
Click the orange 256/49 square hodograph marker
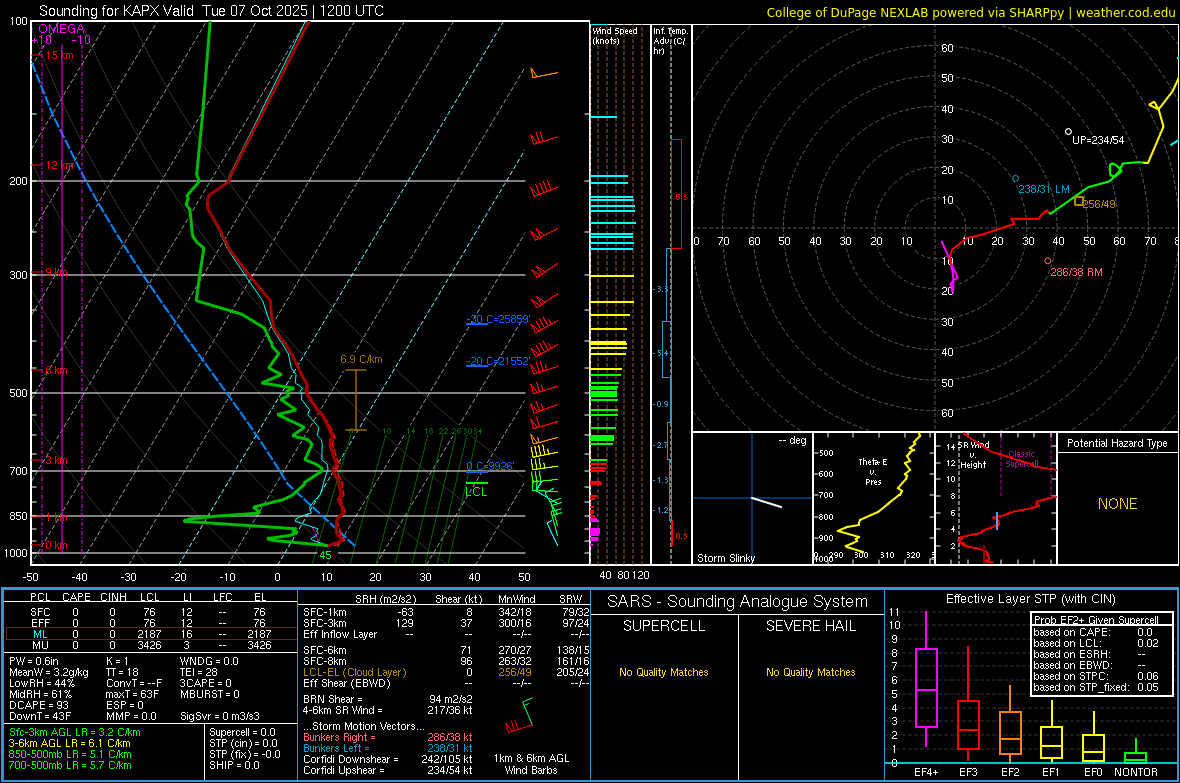click(1078, 201)
